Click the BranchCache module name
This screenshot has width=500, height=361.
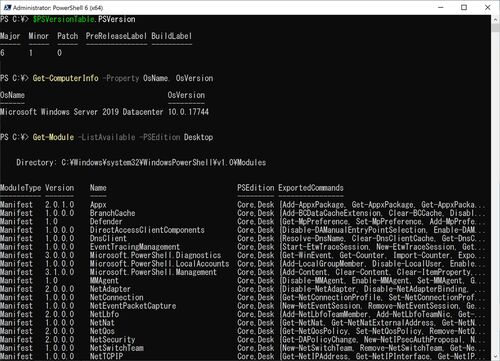pyautogui.click(x=112, y=213)
